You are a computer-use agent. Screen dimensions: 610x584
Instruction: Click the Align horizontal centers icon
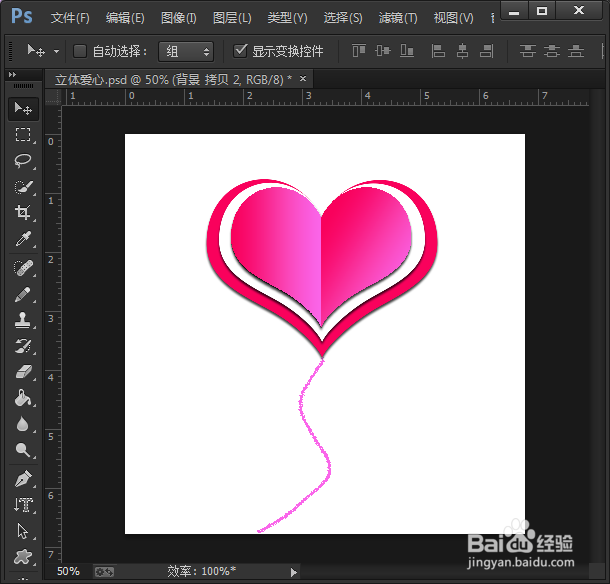pyautogui.click(x=462, y=51)
